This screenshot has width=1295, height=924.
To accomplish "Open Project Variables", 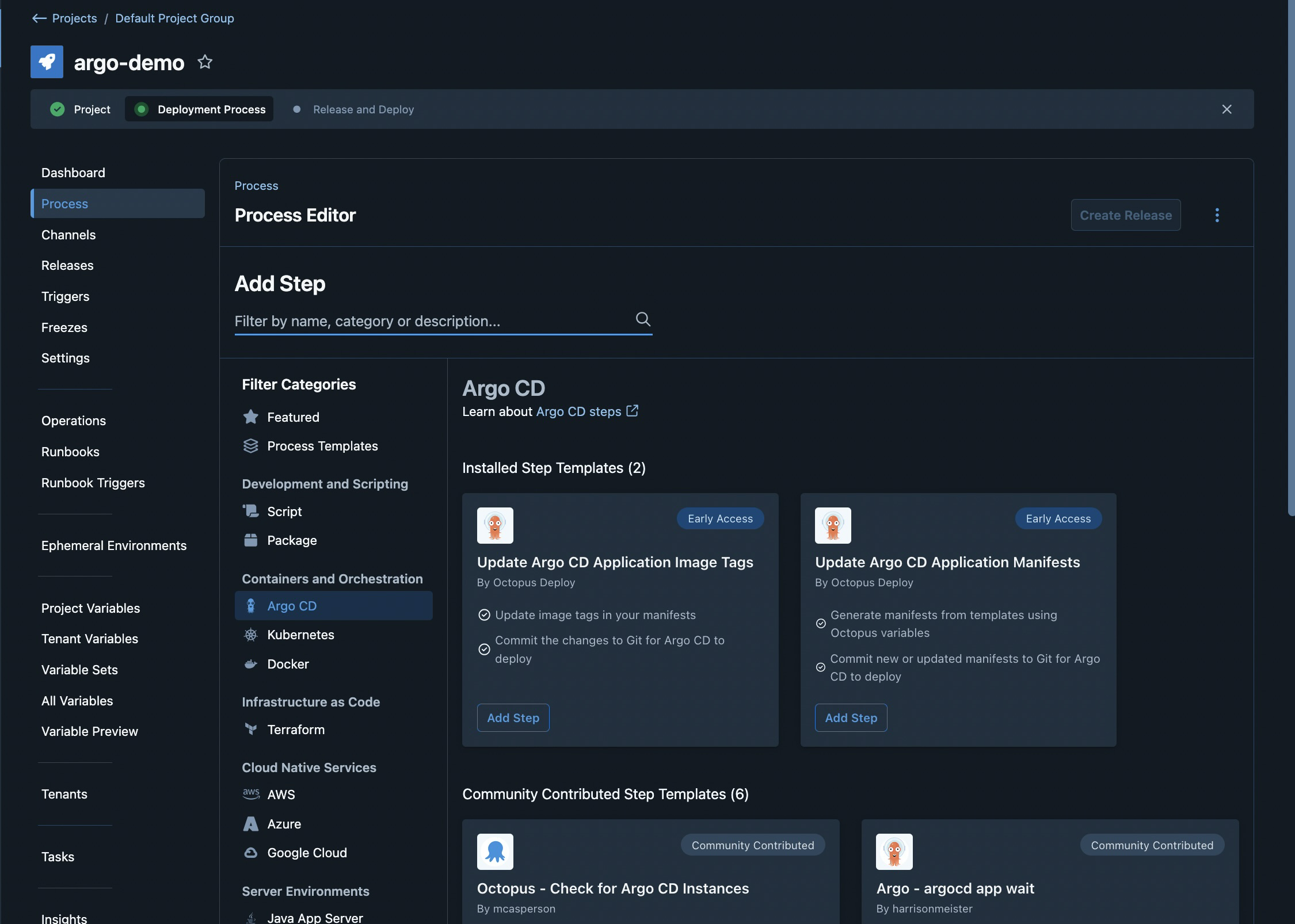I will point(91,608).
